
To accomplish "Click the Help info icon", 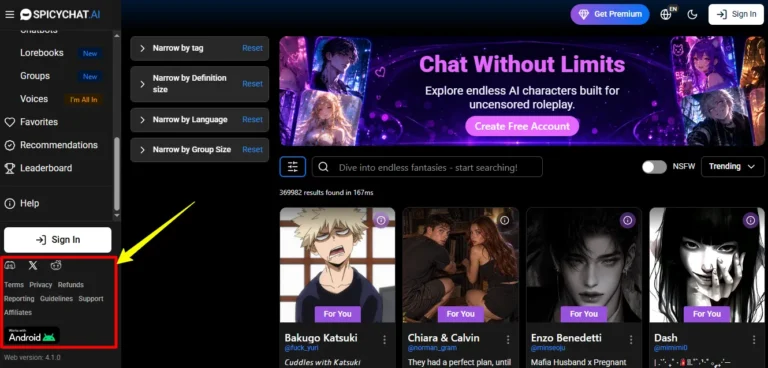I will tap(10, 203).
